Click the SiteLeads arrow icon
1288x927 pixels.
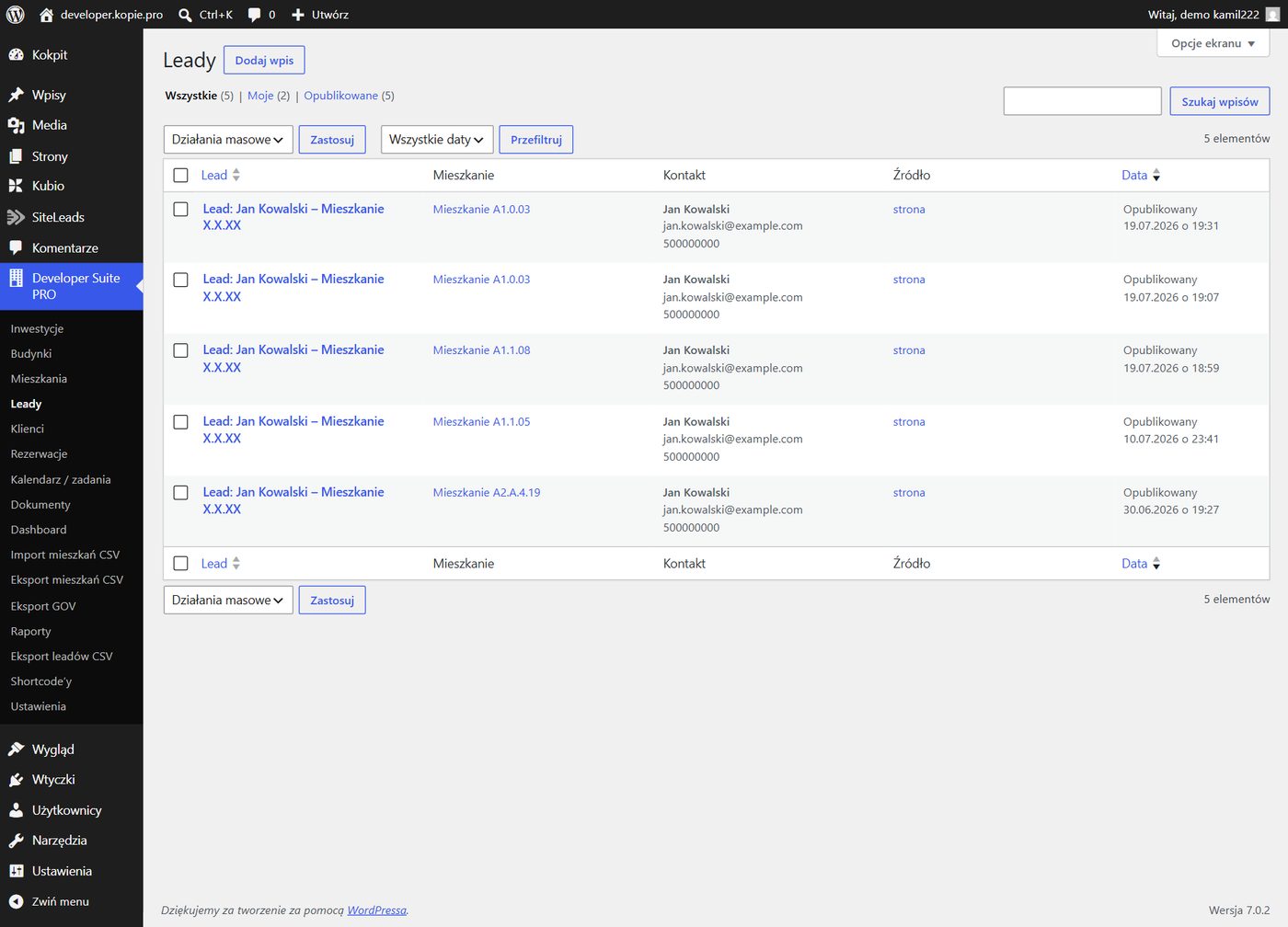(x=16, y=217)
